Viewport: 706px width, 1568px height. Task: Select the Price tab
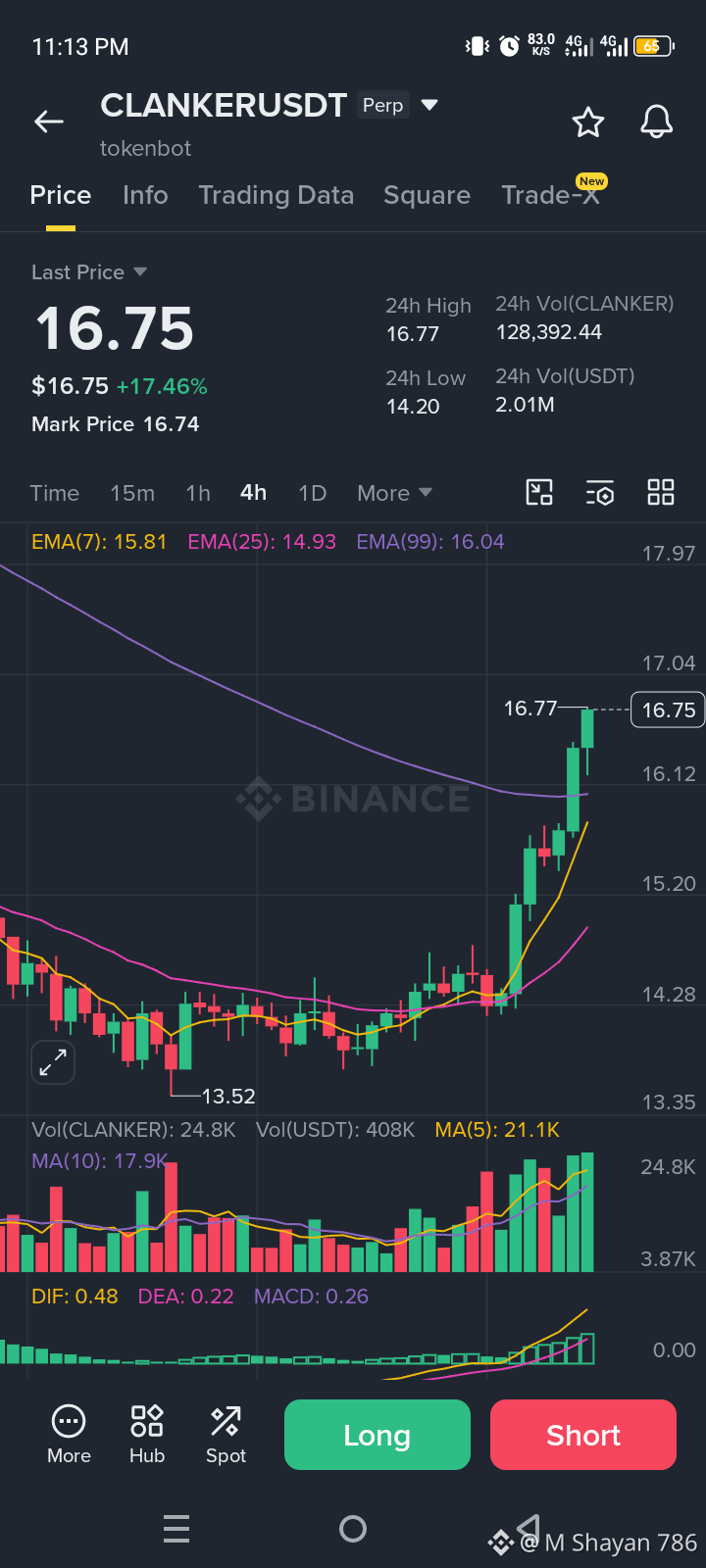coord(61,195)
